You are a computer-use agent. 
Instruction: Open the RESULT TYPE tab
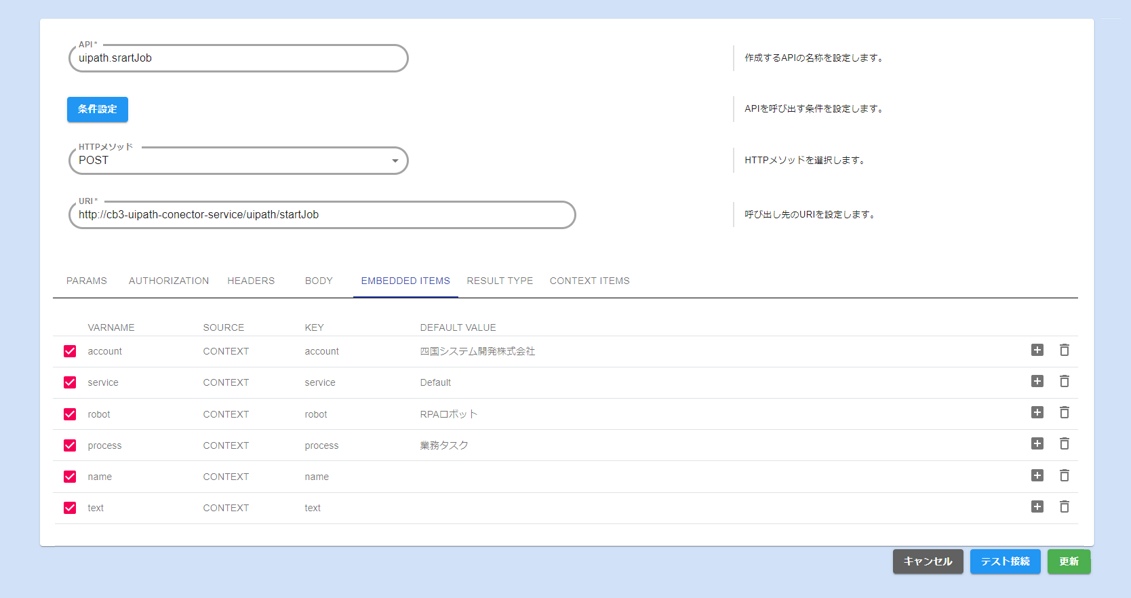coord(499,281)
